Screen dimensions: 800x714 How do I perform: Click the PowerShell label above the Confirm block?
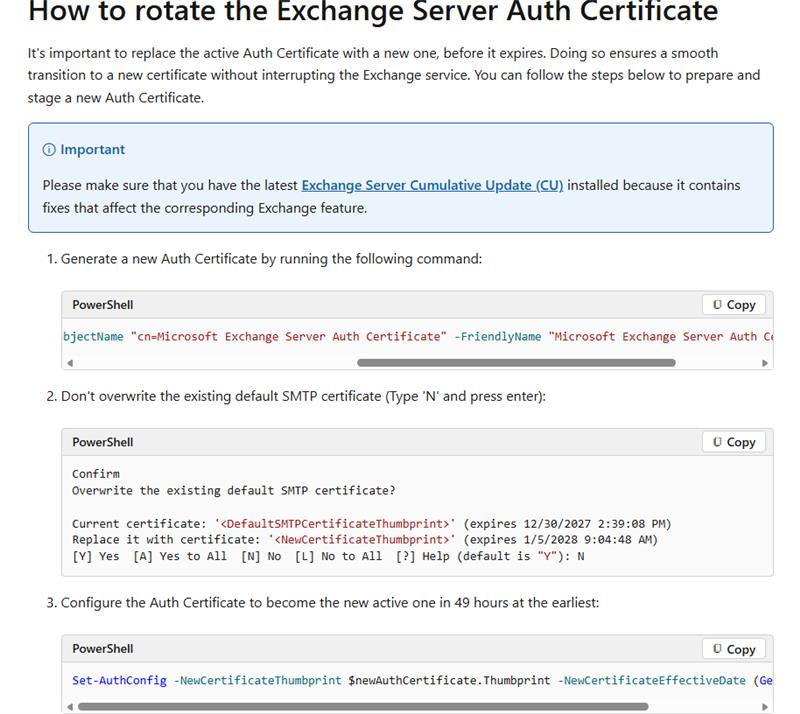(103, 442)
